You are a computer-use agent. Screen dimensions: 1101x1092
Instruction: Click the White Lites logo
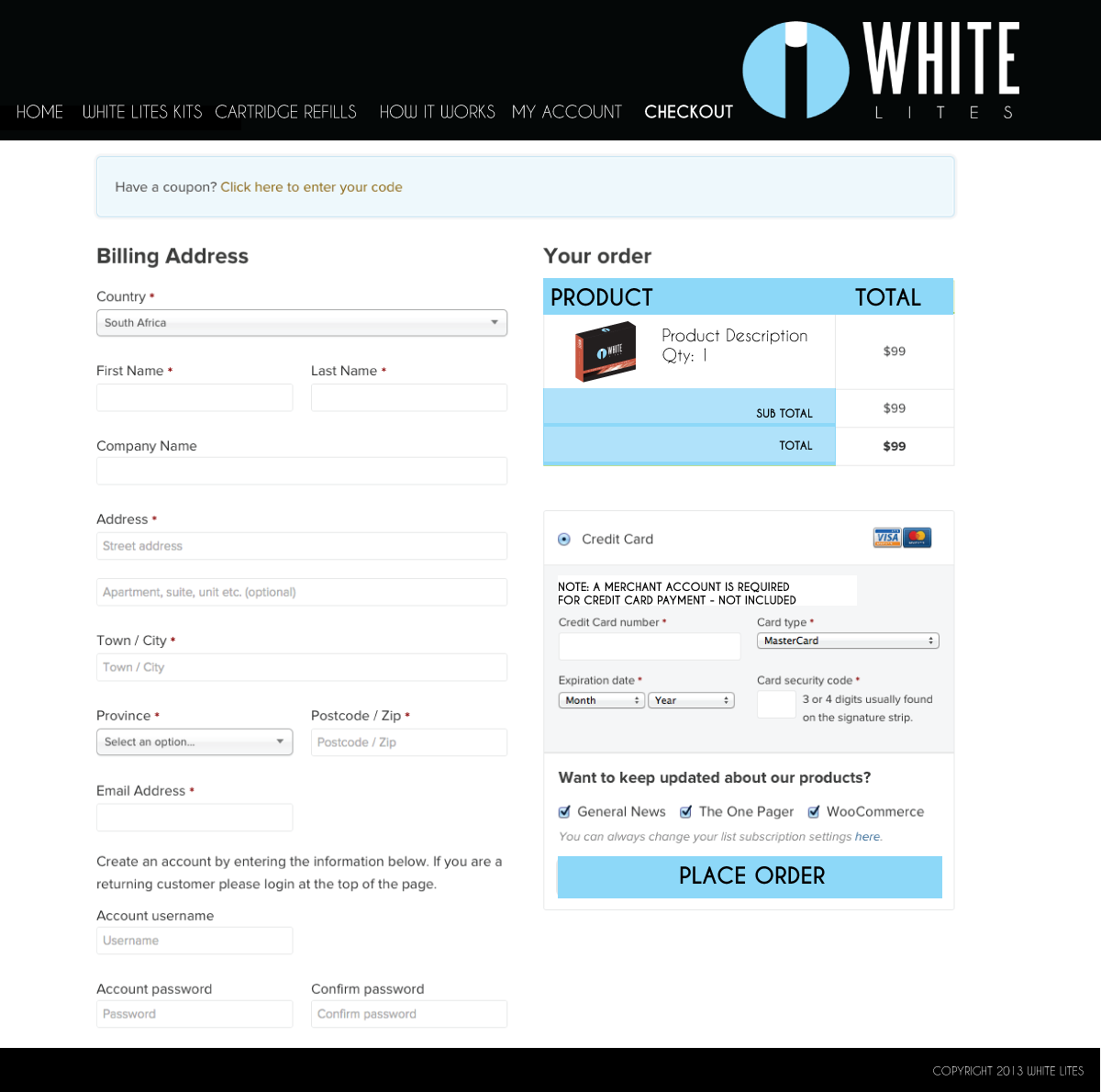point(881,71)
